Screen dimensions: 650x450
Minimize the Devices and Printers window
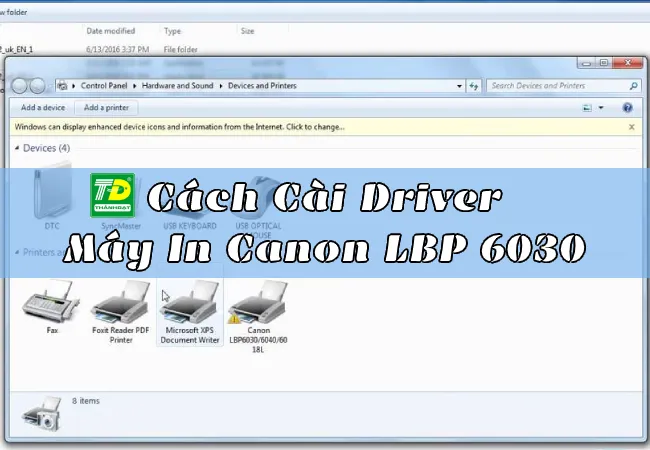[586, 63]
